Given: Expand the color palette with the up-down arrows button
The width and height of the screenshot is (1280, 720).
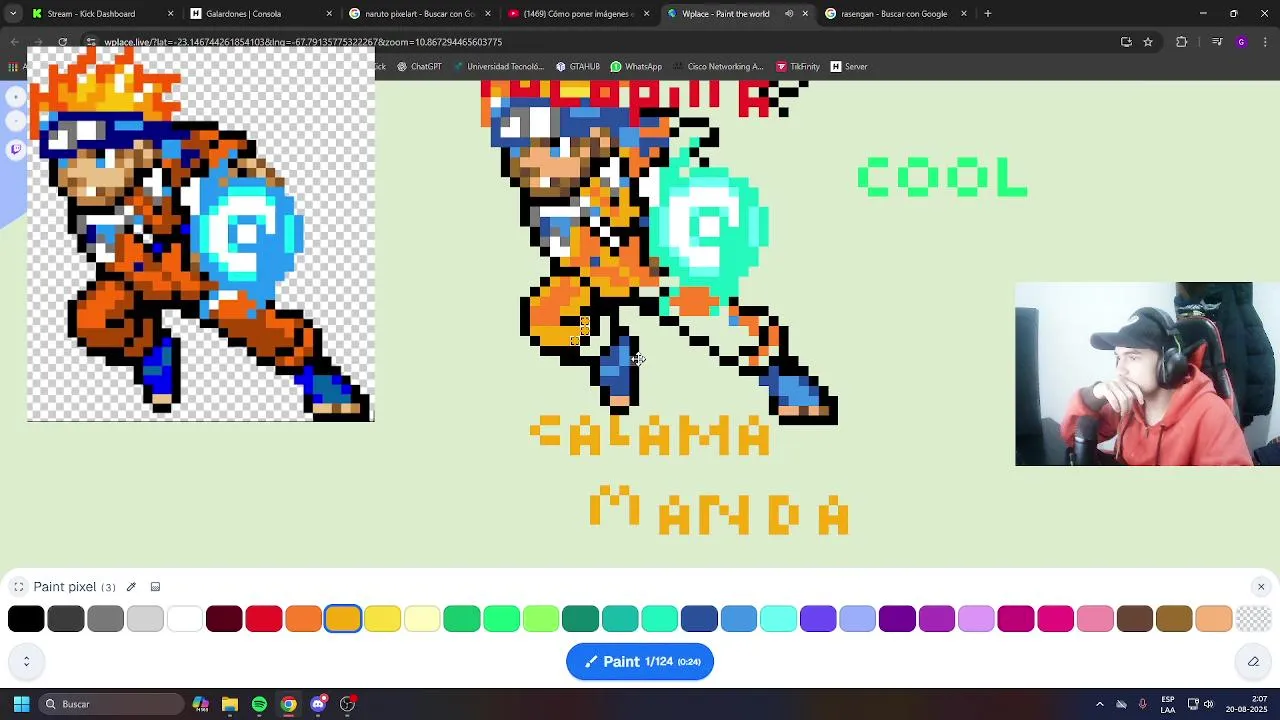Looking at the screenshot, I should [26, 661].
